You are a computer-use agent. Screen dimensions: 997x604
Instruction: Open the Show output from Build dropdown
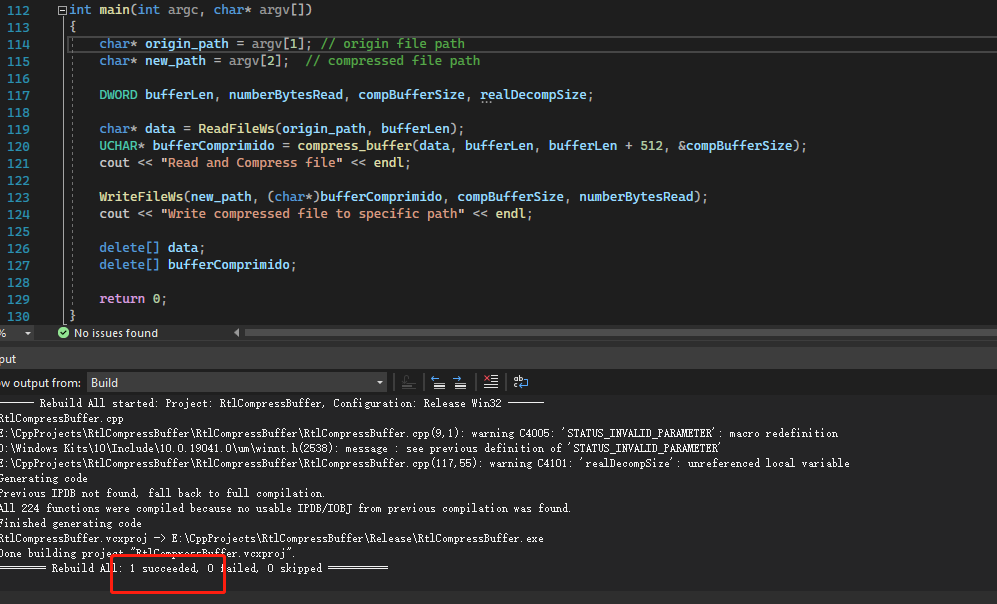[x=237, y=383]
